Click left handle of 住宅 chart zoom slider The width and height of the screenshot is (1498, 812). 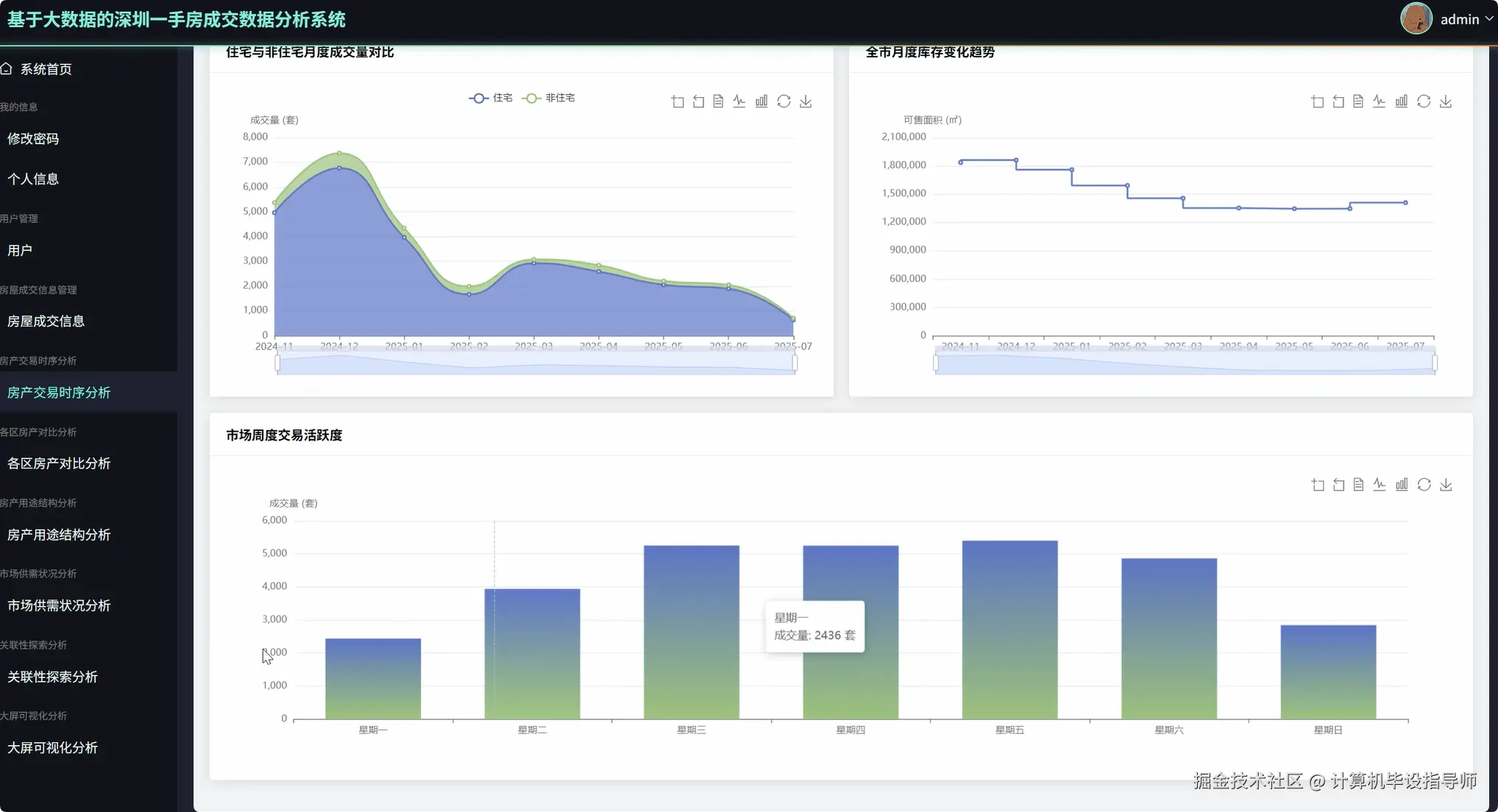[277, 363]
